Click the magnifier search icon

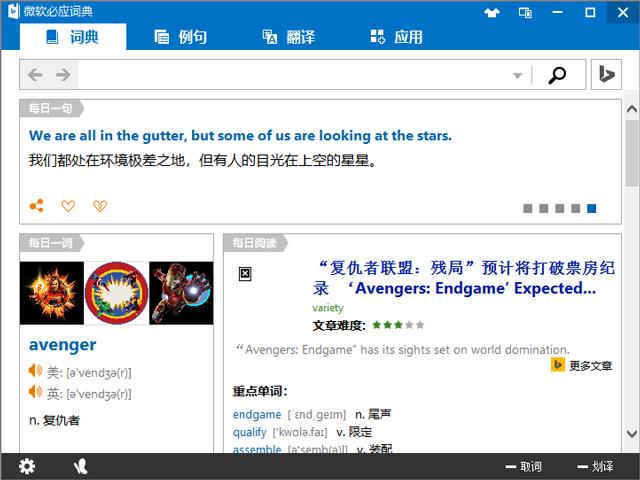pos(557,75)
